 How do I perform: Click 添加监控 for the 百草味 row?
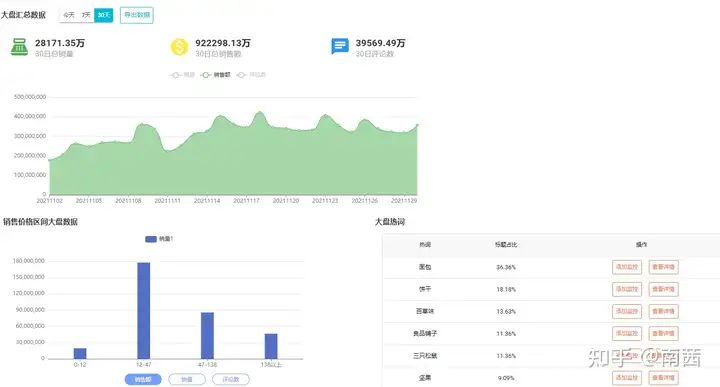[627, 311]
